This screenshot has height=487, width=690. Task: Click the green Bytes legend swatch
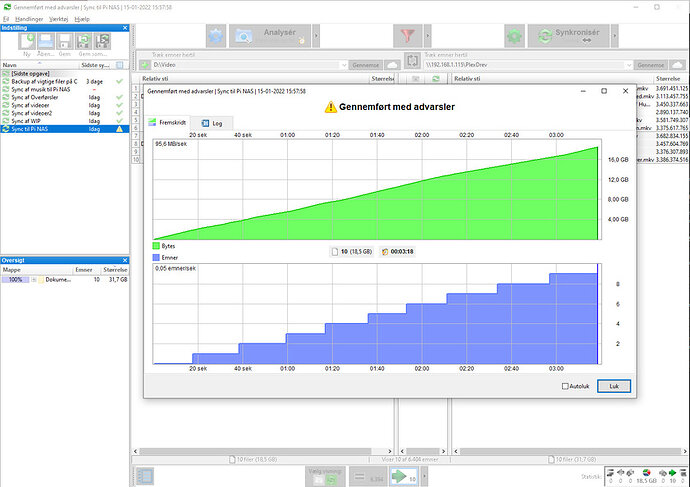(x=156, y=246)
